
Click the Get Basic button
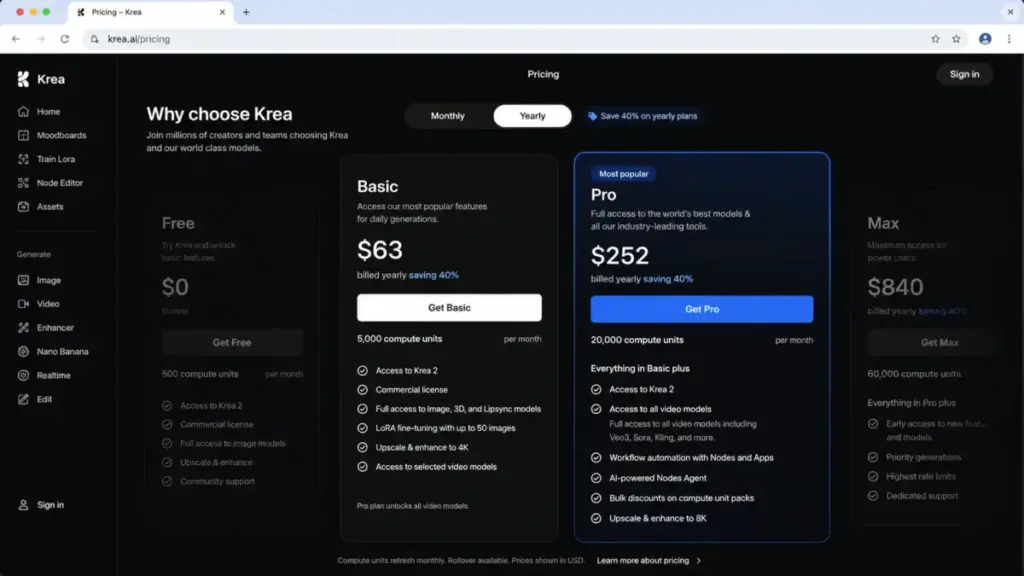point(449,308)
